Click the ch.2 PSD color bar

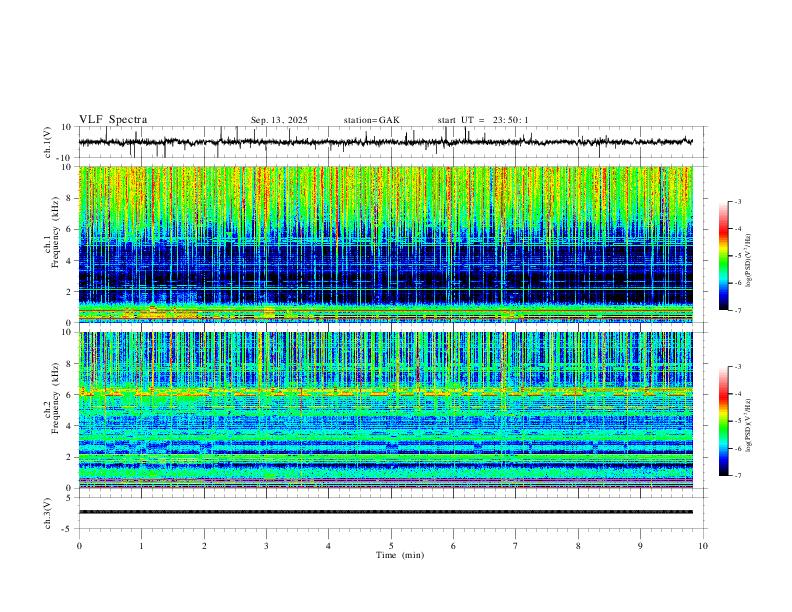pyautogui.click(x=724, y=421)
